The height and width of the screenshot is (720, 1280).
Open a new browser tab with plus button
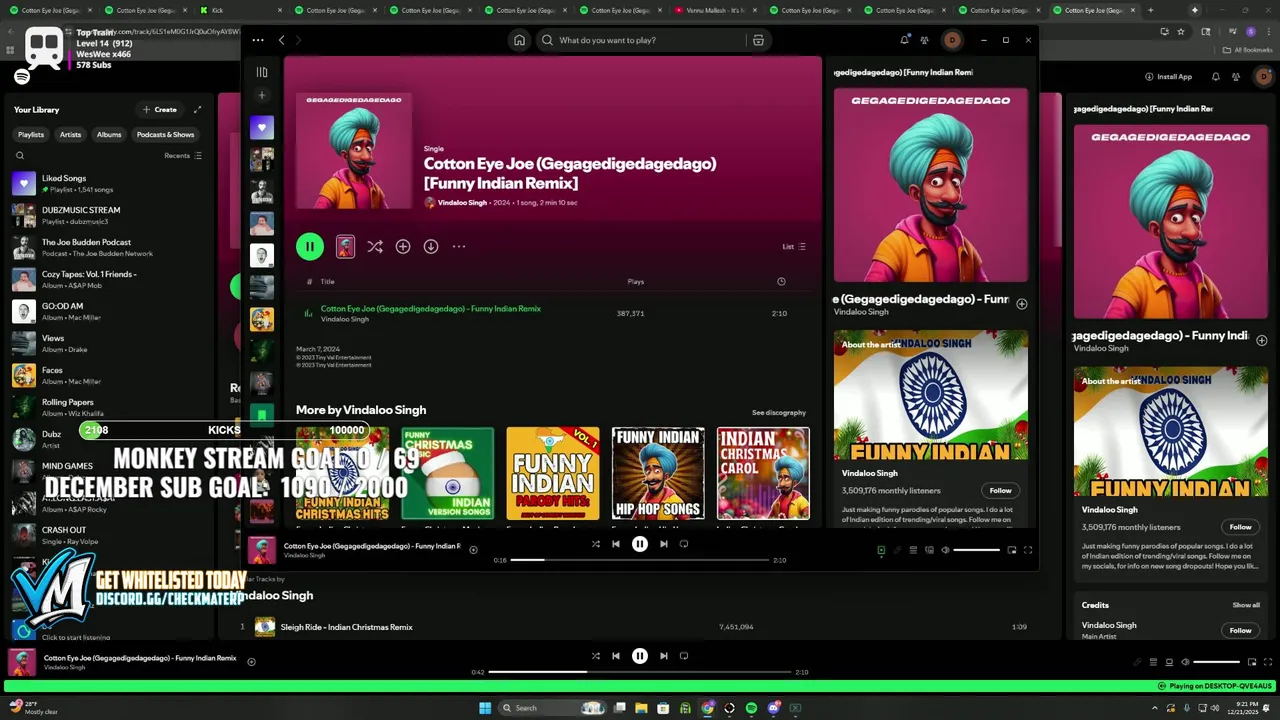click(1150, 10)
